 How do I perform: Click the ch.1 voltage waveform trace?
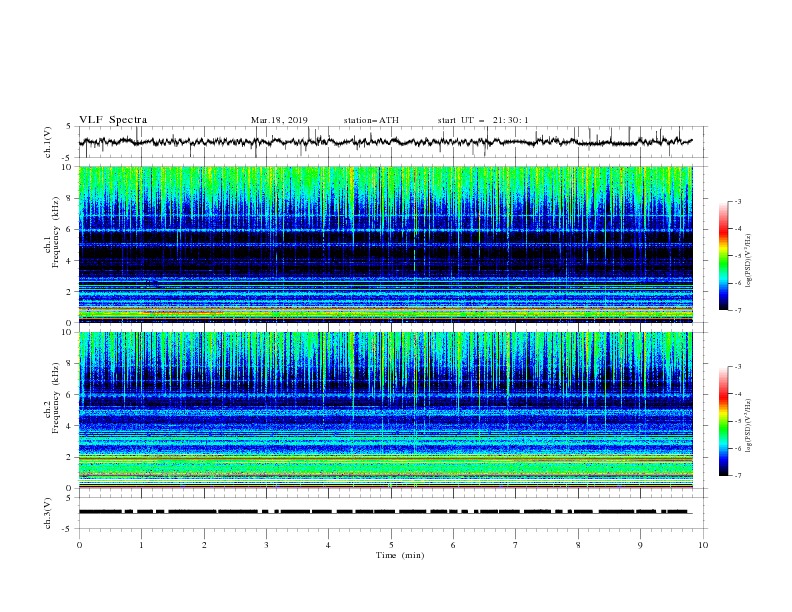385,142
